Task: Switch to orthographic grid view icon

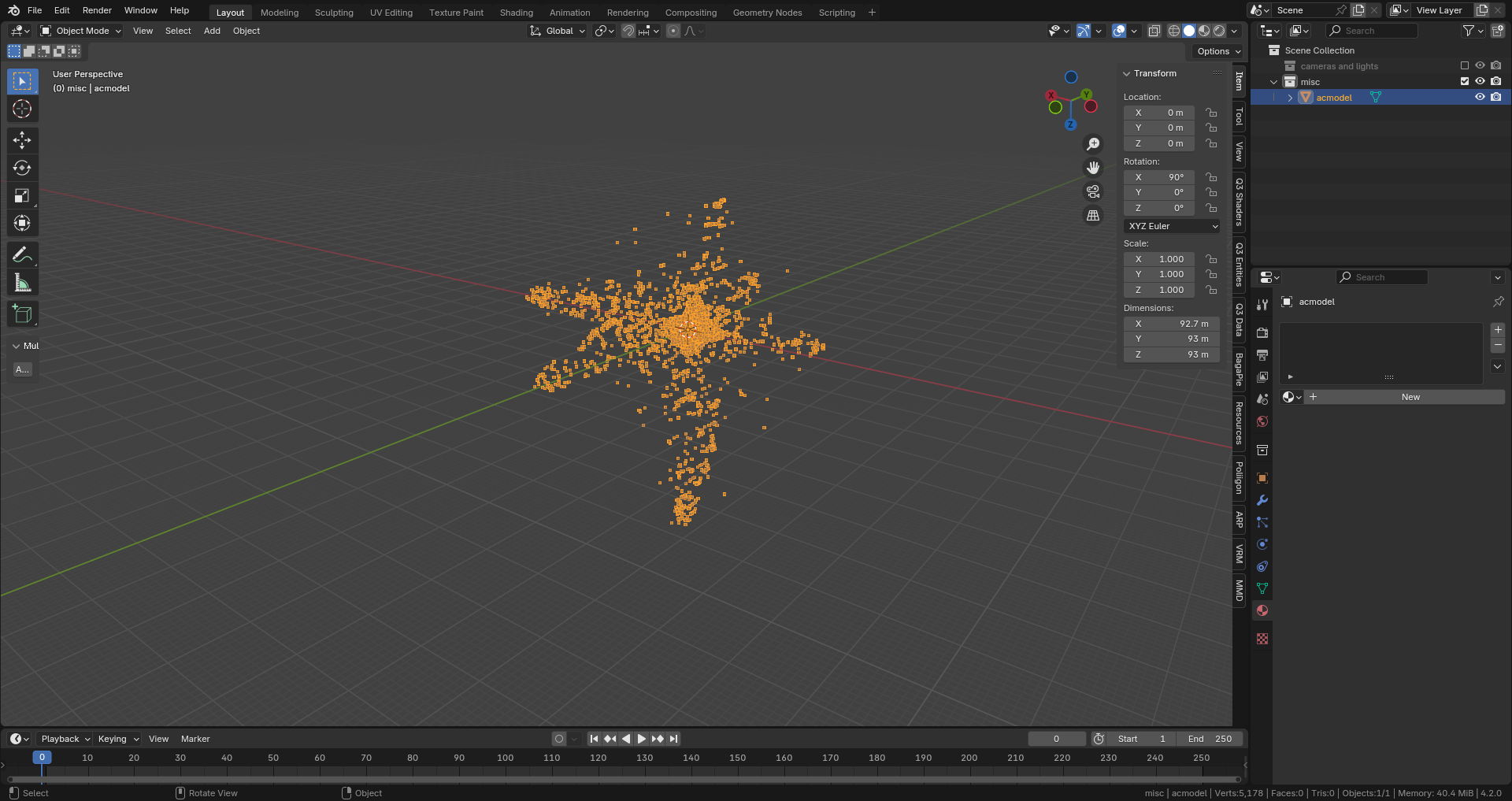Action: 1093,215
